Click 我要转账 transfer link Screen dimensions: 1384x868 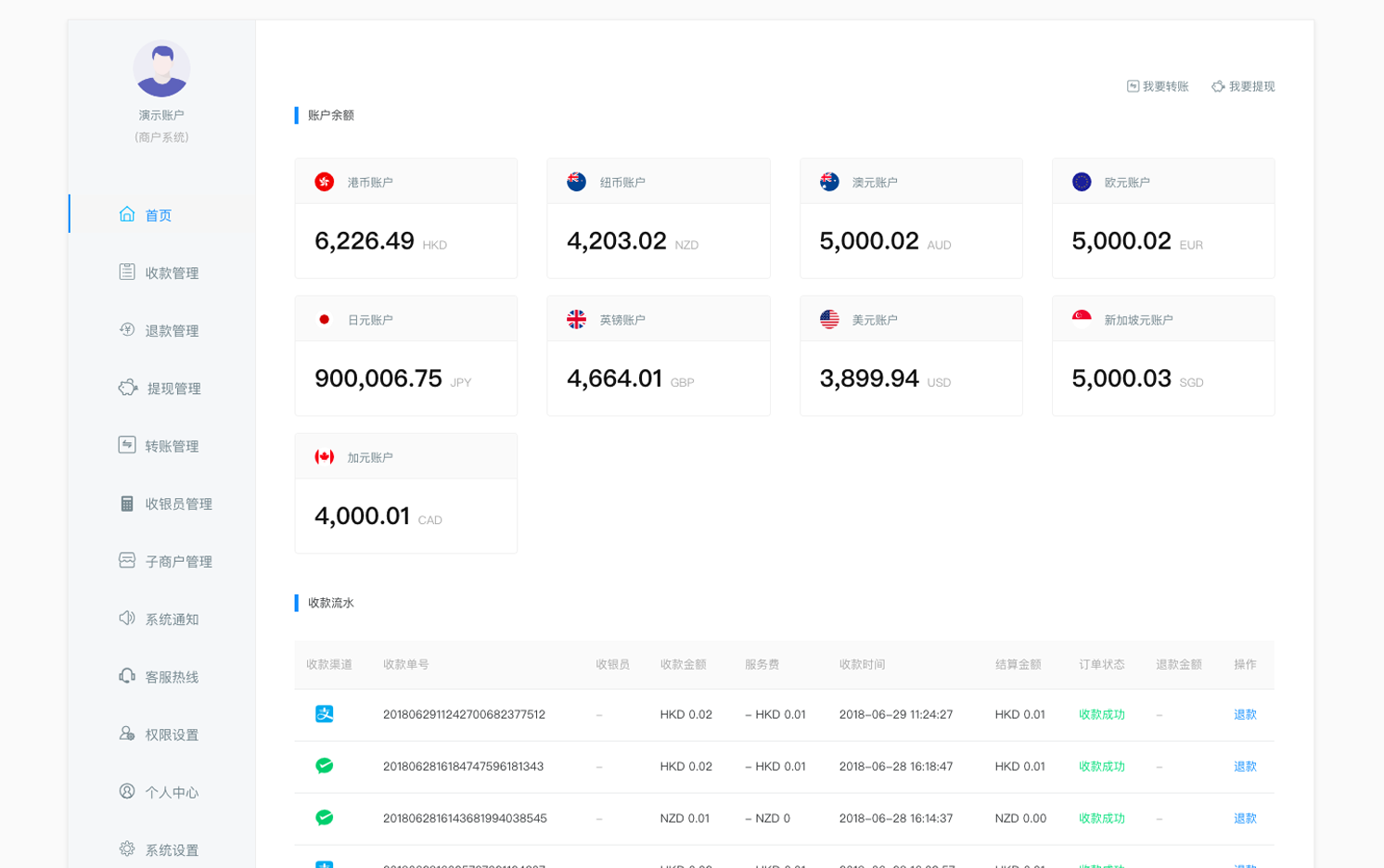click(x=1158, y=86)
